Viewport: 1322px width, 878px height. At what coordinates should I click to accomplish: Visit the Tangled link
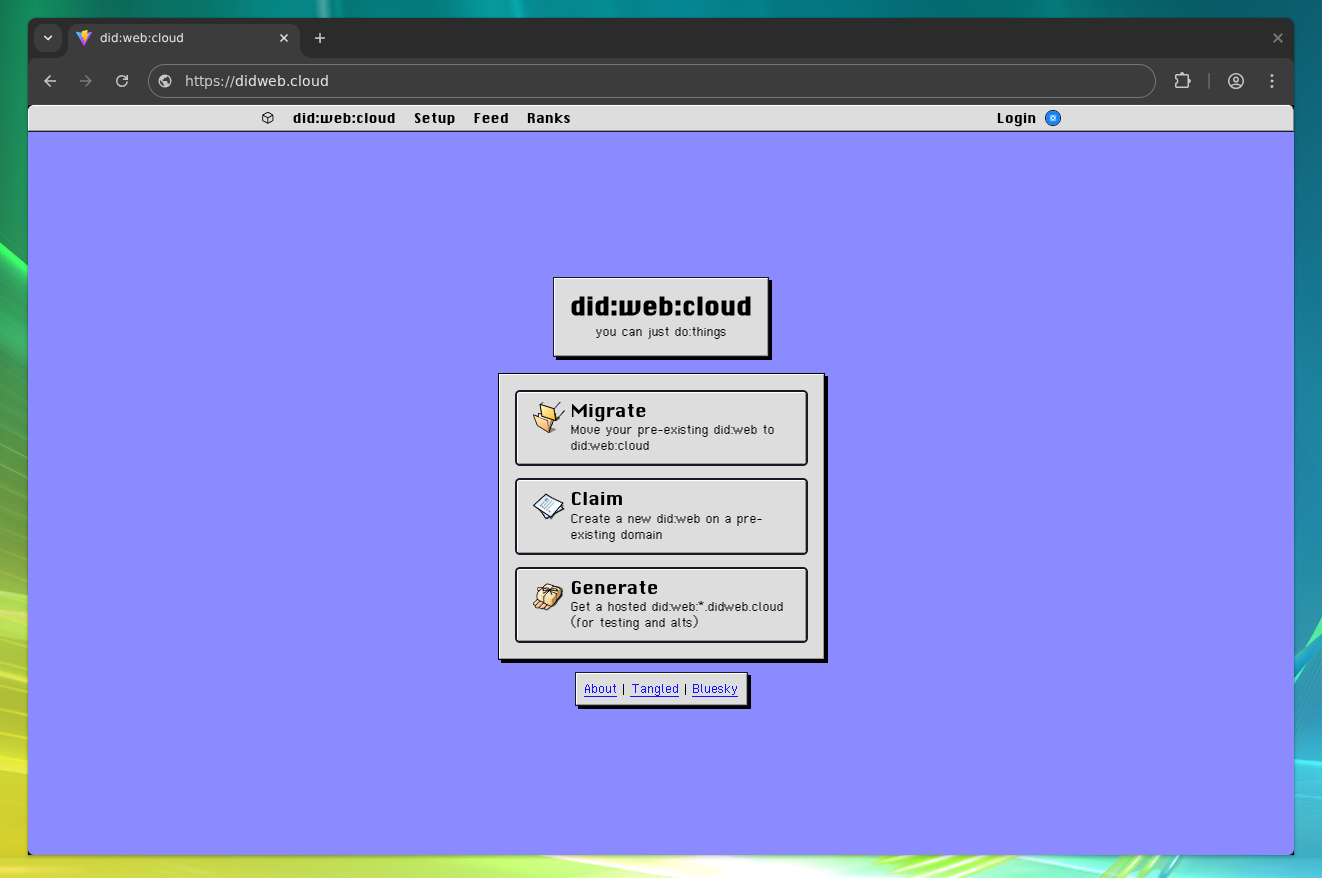coord(655,689)
